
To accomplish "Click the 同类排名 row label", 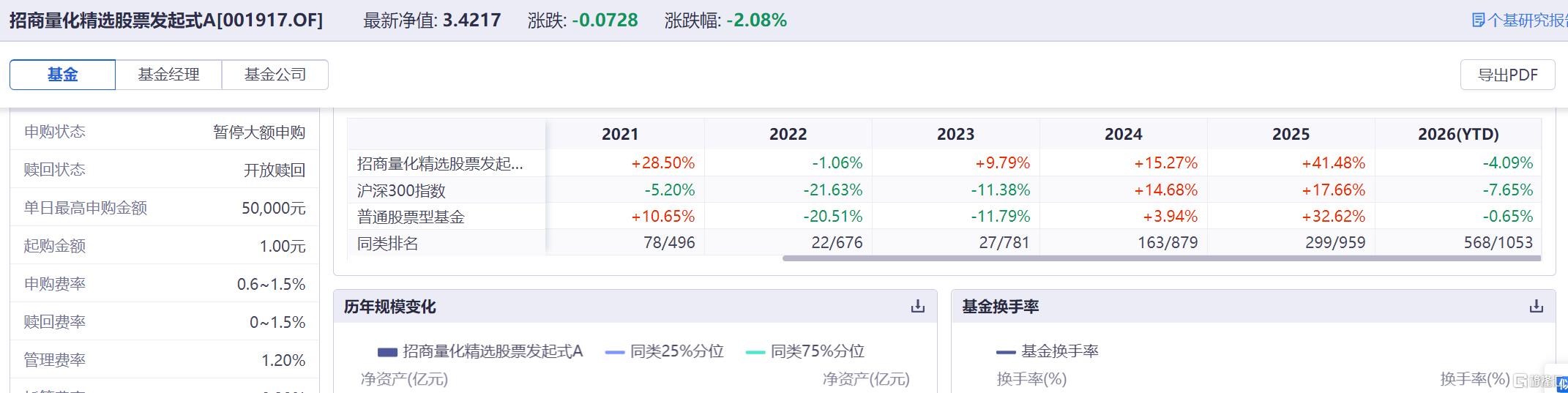I will point(387,243).
